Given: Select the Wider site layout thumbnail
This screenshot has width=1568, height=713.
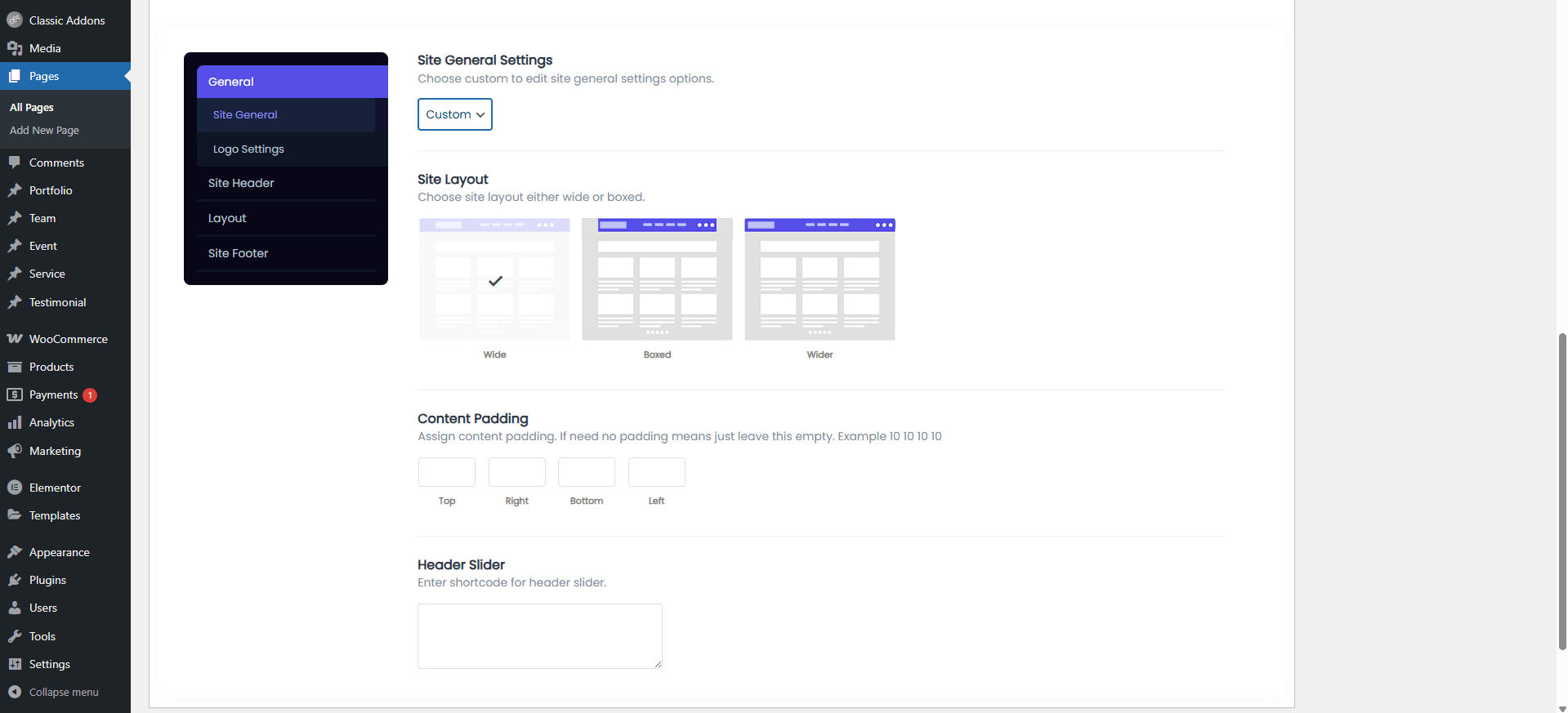Looking at the screenshot, I should tap(820, 279).
